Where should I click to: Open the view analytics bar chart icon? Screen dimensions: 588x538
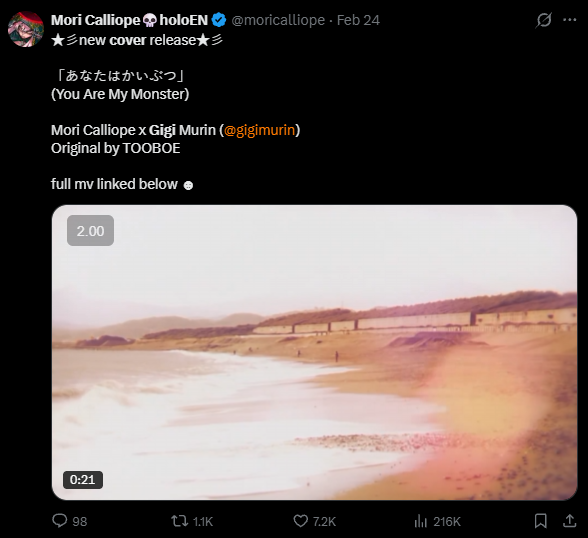point(421,521)
